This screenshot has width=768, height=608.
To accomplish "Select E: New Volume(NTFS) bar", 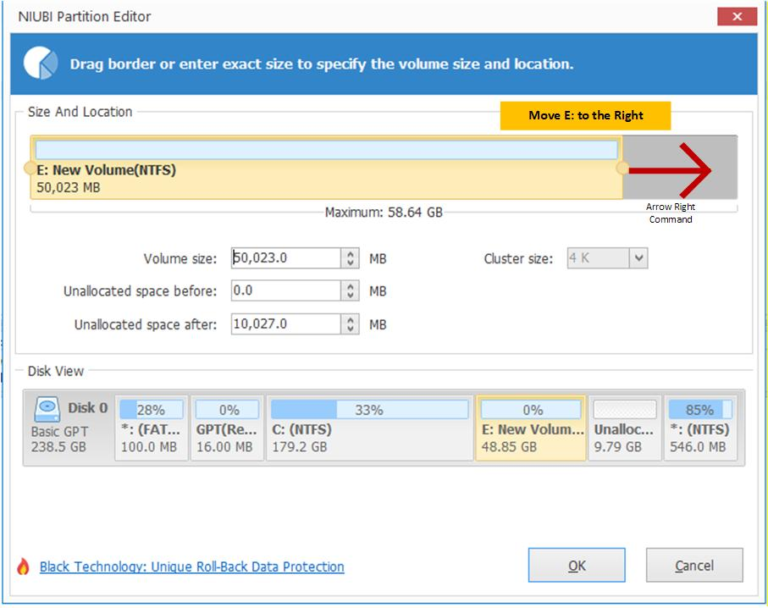I will point(326,168).
